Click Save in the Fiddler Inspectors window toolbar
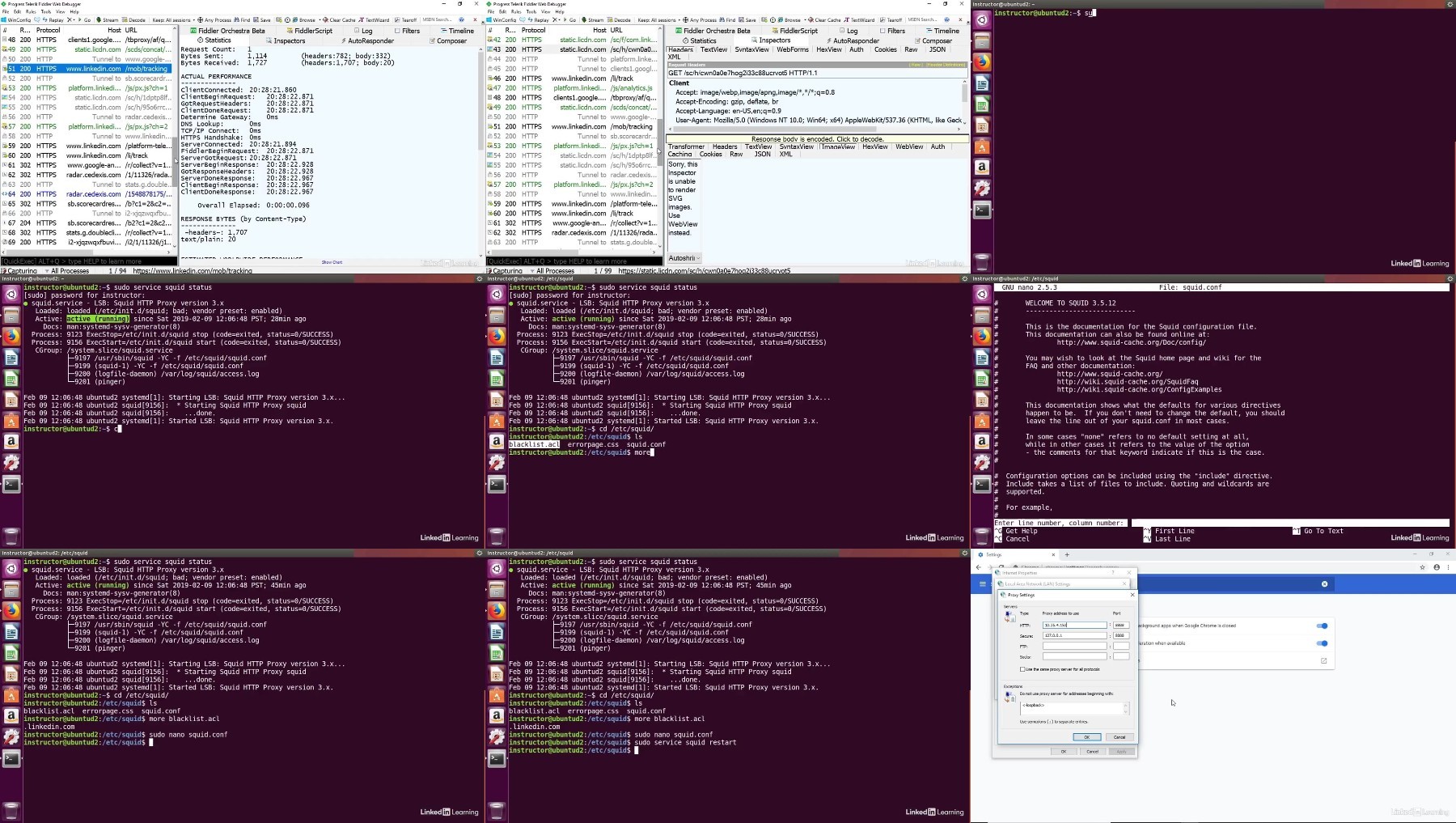The width and height of the screenshot is (1456, 823). click(x=747, y=19)
